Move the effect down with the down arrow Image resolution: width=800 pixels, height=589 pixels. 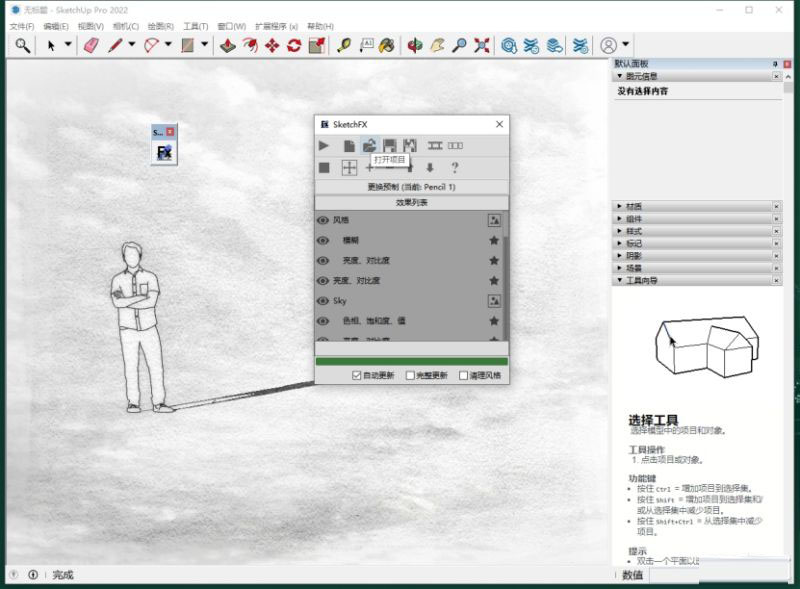point(430,167)
